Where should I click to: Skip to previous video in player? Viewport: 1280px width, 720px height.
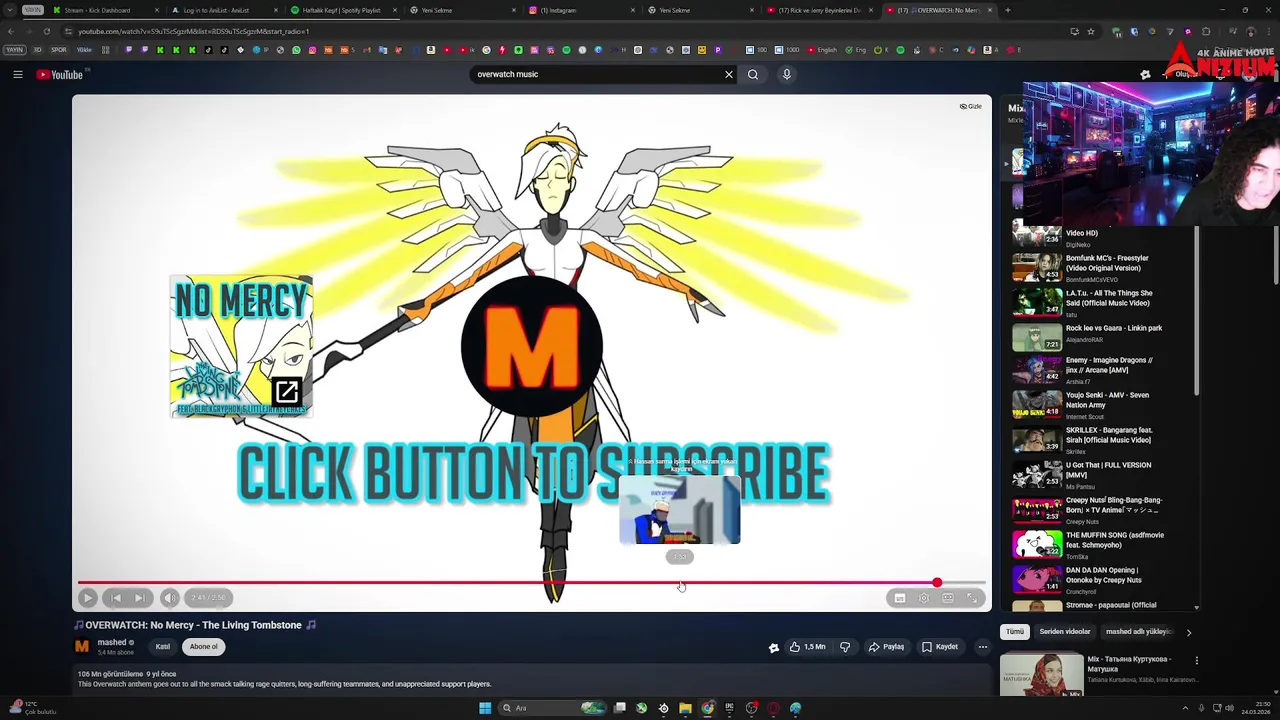click(116, 598)
